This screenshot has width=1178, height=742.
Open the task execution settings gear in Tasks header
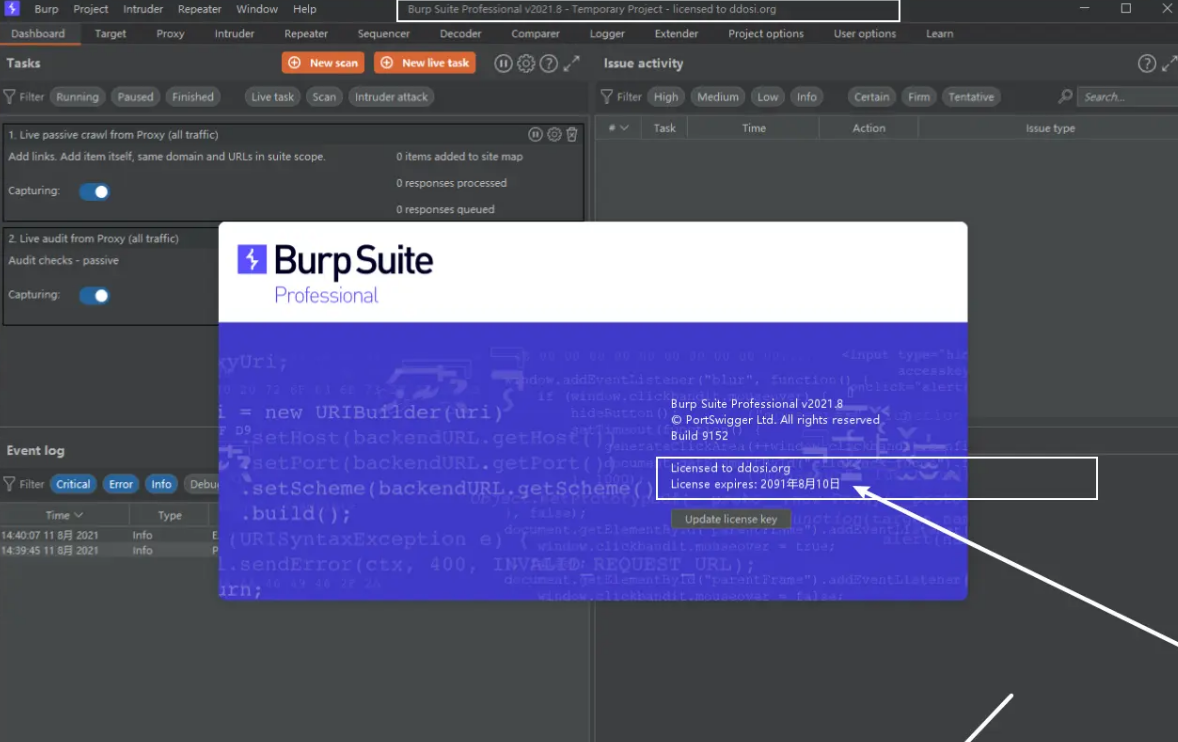tap(526, 64)
